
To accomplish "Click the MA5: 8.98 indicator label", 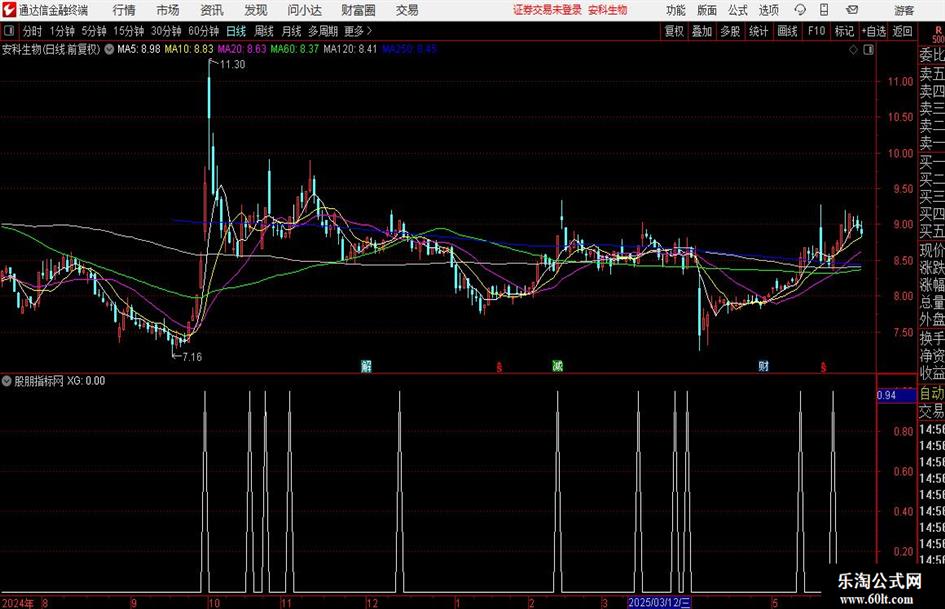I will [x=139, y=49].
